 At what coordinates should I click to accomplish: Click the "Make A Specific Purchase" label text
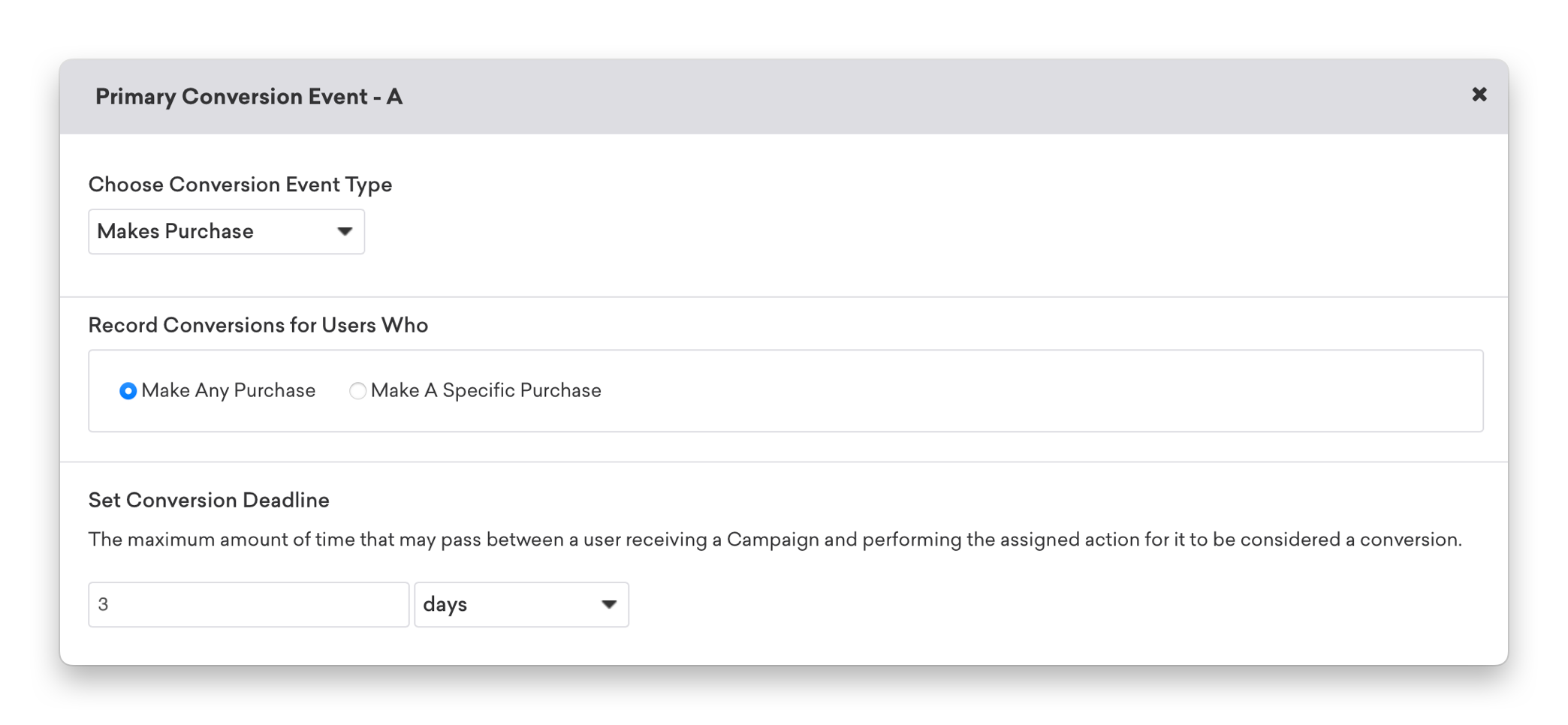(x=486, y=390)
